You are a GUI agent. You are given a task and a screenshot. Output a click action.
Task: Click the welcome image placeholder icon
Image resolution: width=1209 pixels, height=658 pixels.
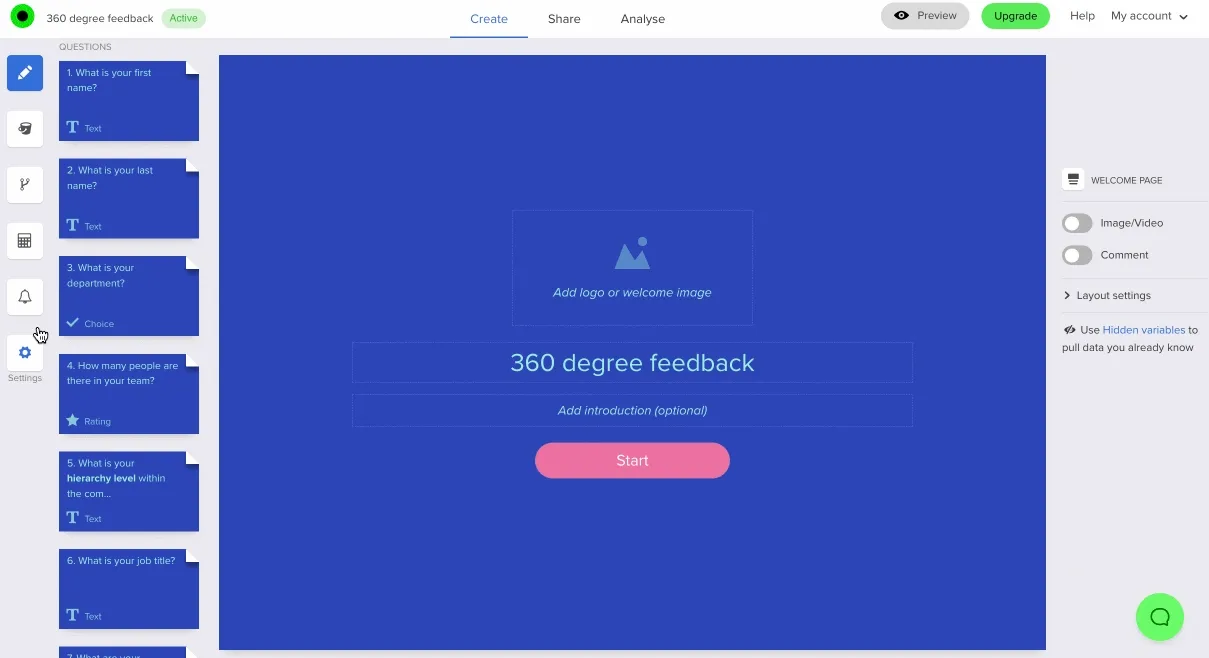pyautogui.click(x=632, y=254)
